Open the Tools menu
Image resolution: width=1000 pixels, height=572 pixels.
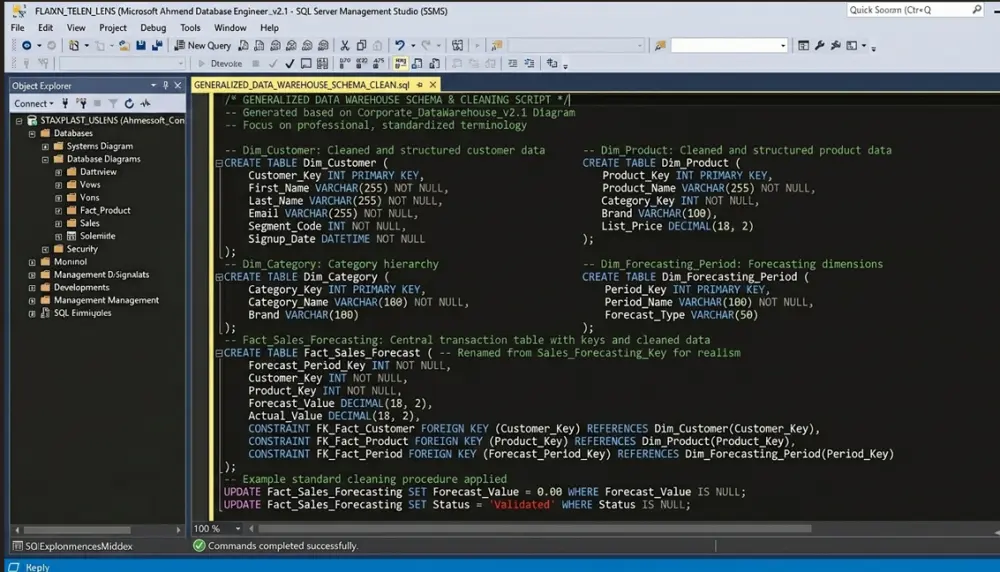point(190,27)
